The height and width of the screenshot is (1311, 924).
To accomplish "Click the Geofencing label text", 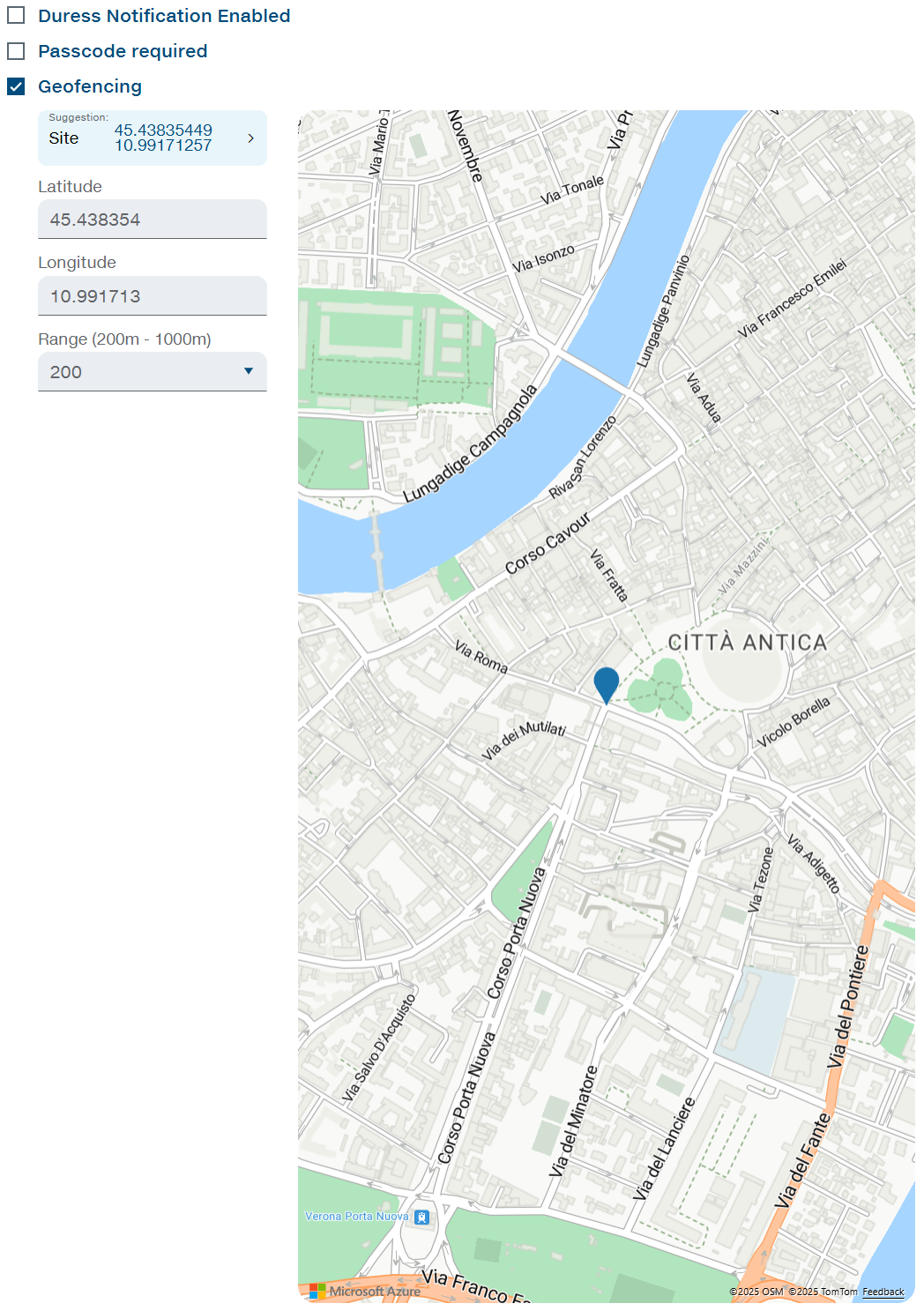I will point(90,86).
